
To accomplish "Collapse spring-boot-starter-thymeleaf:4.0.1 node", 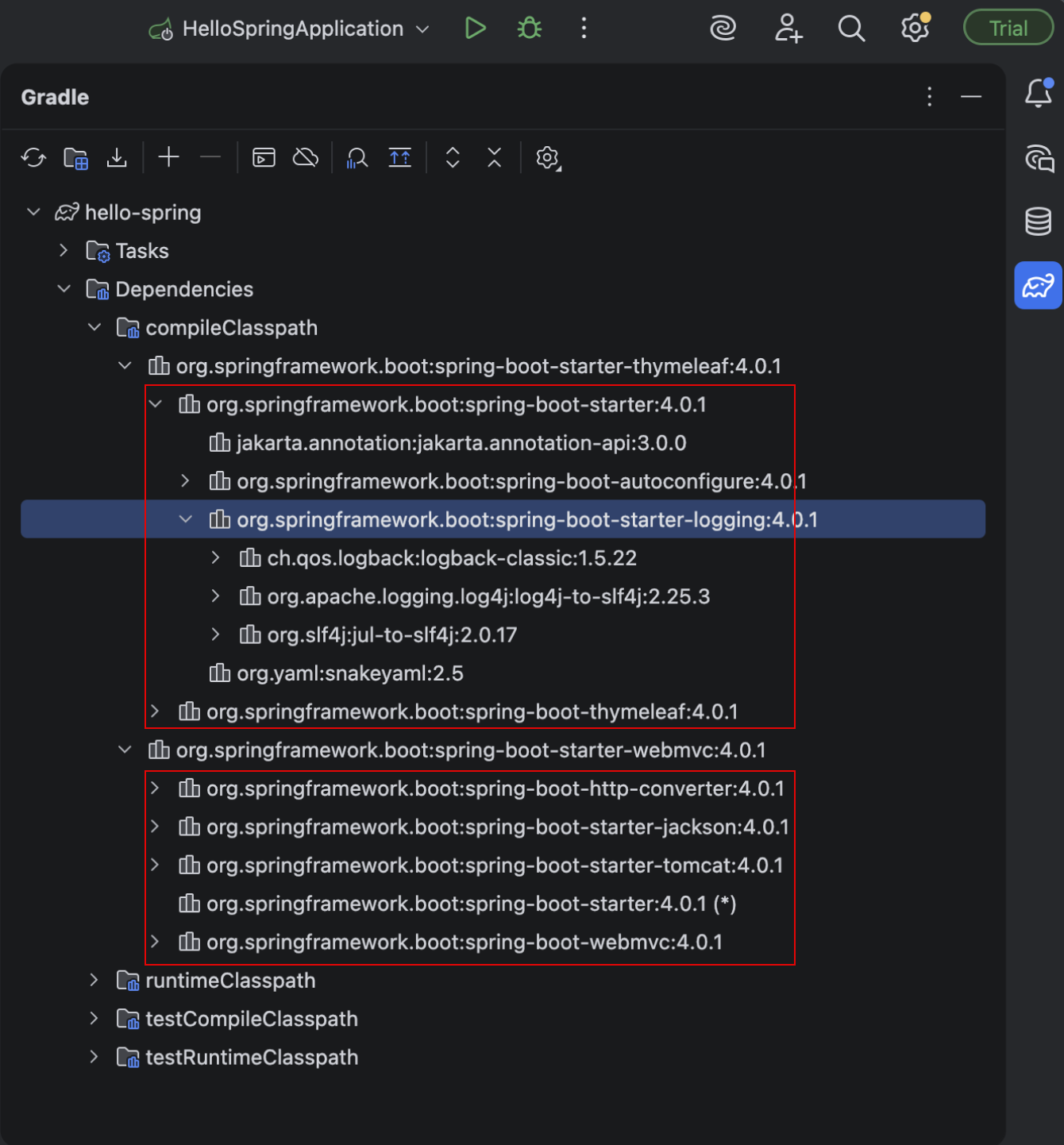I will (x=125, y=365).
